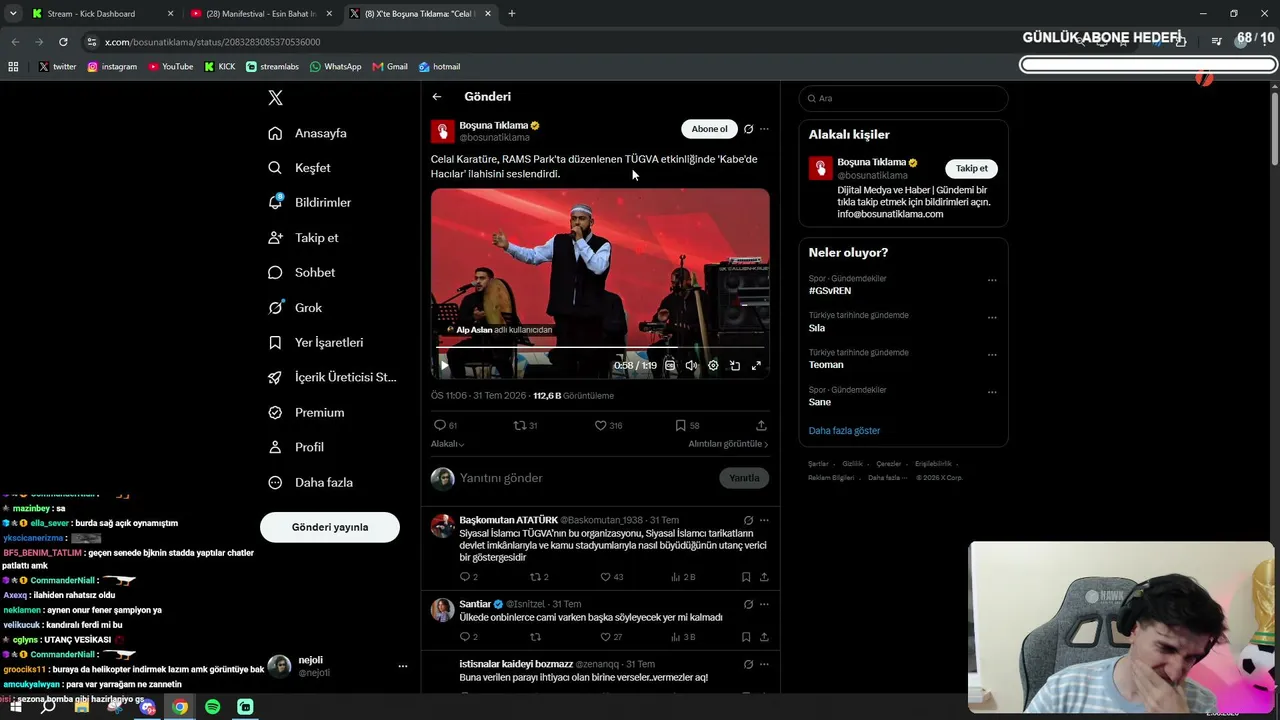Open streamlabs bookmark
1280x720 pixels.
click(272, 67)
